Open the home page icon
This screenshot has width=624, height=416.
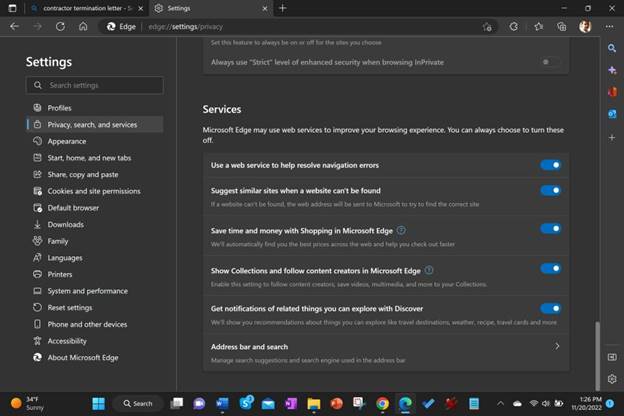pos(83,27)
